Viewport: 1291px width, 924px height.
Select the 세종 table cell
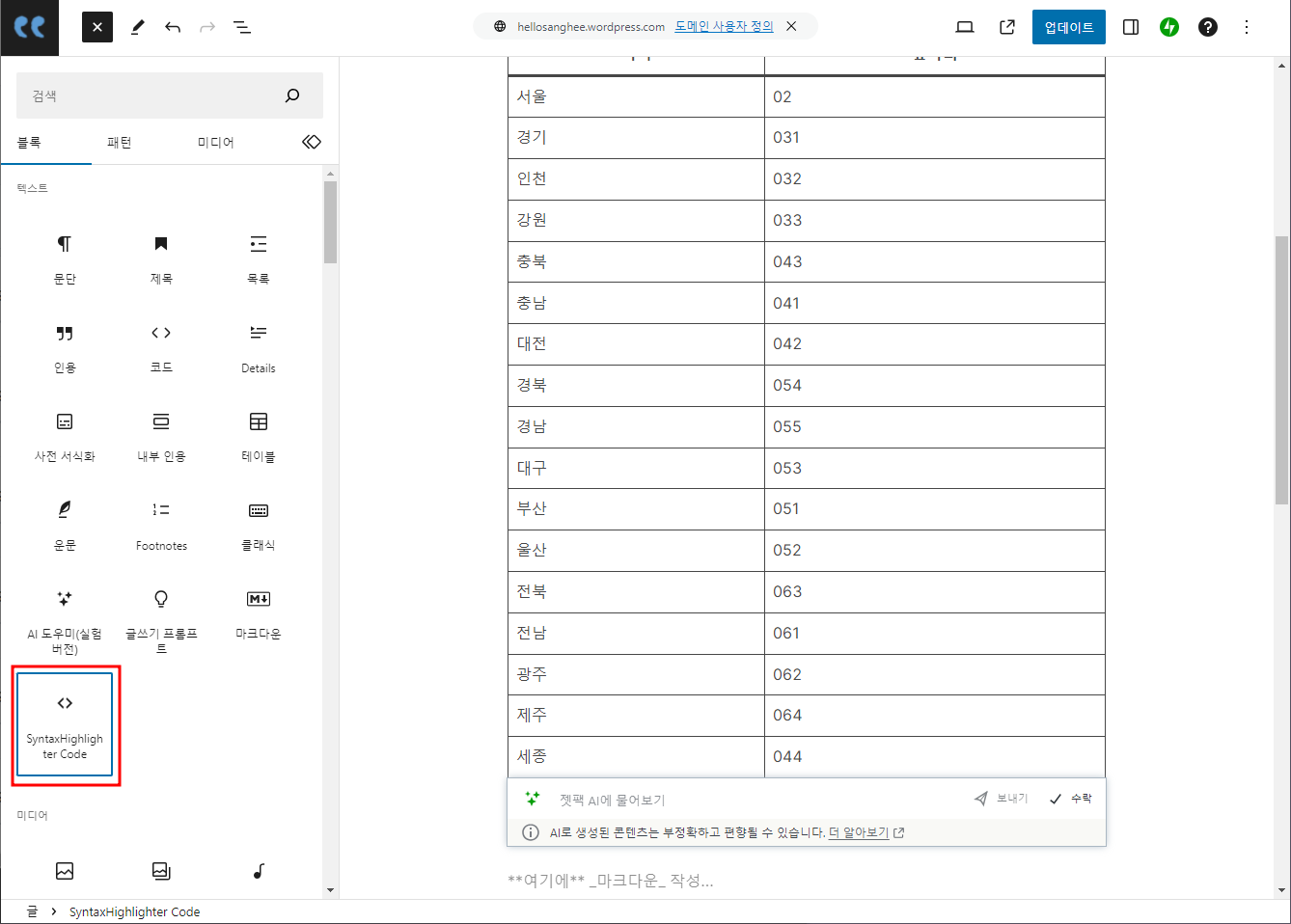636,757
